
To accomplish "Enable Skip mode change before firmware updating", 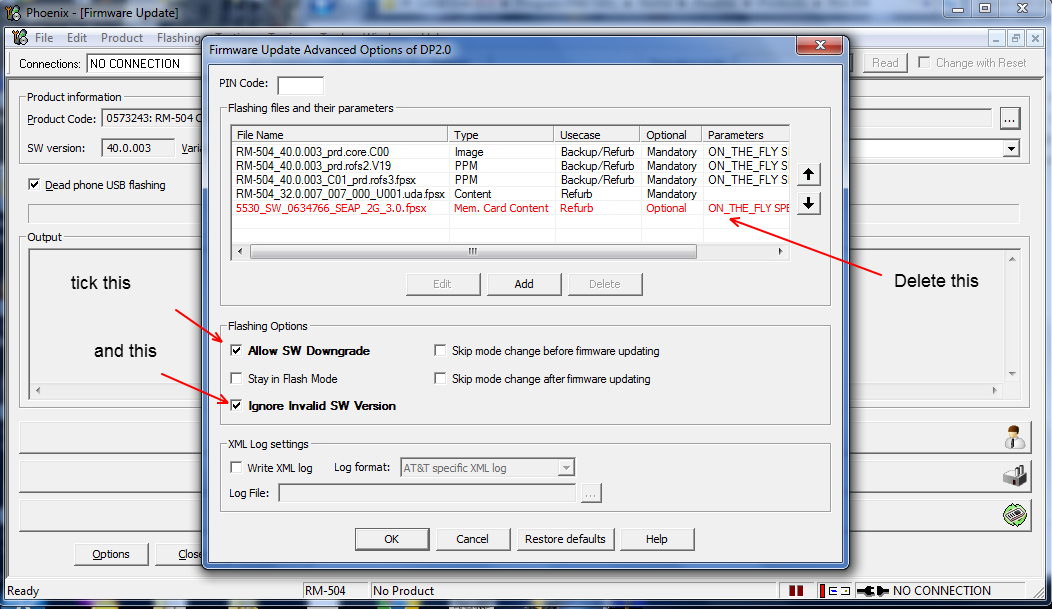I will coord(440,351).
